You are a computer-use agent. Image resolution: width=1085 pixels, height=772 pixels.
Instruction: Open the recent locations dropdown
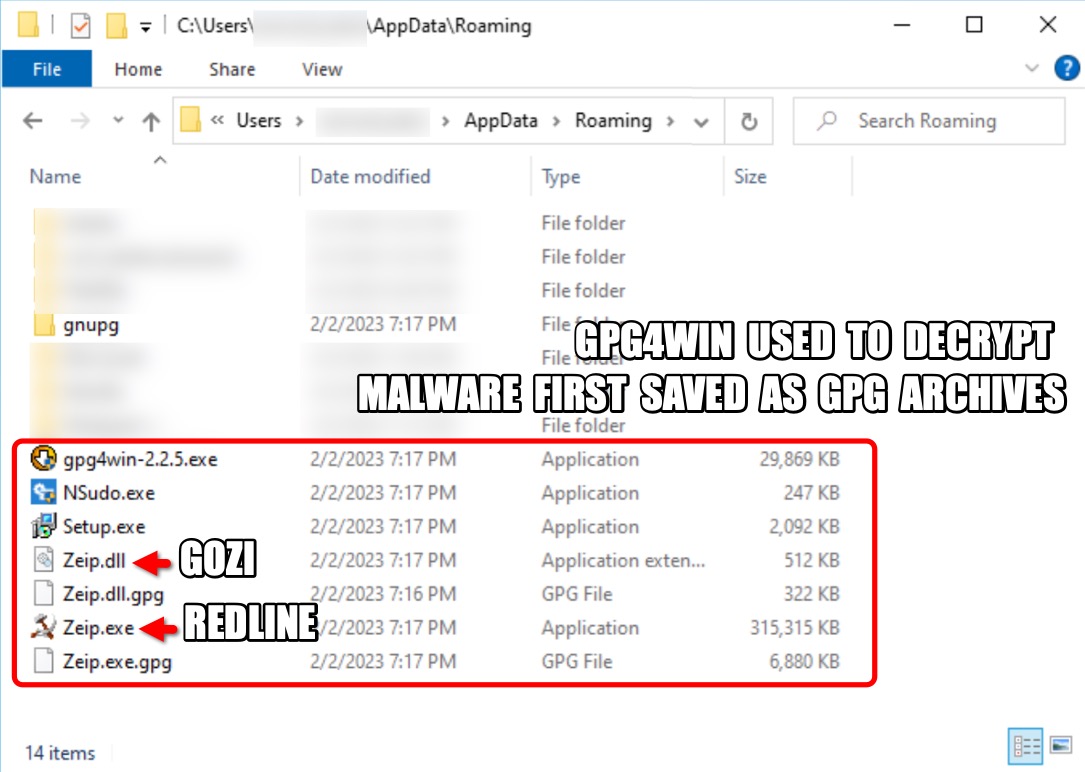(x=118, y=120)
